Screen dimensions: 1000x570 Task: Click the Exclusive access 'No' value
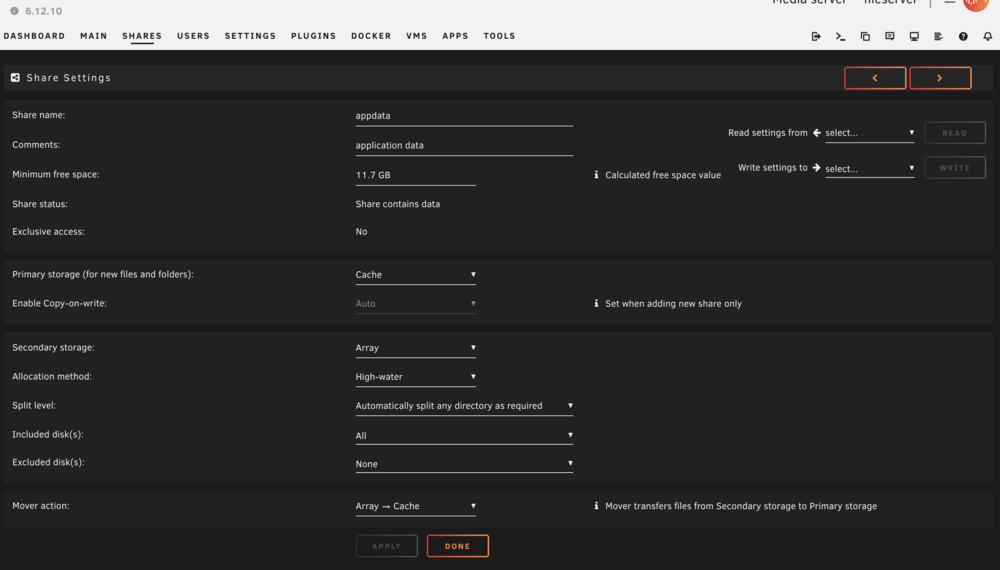pos(361,231)
